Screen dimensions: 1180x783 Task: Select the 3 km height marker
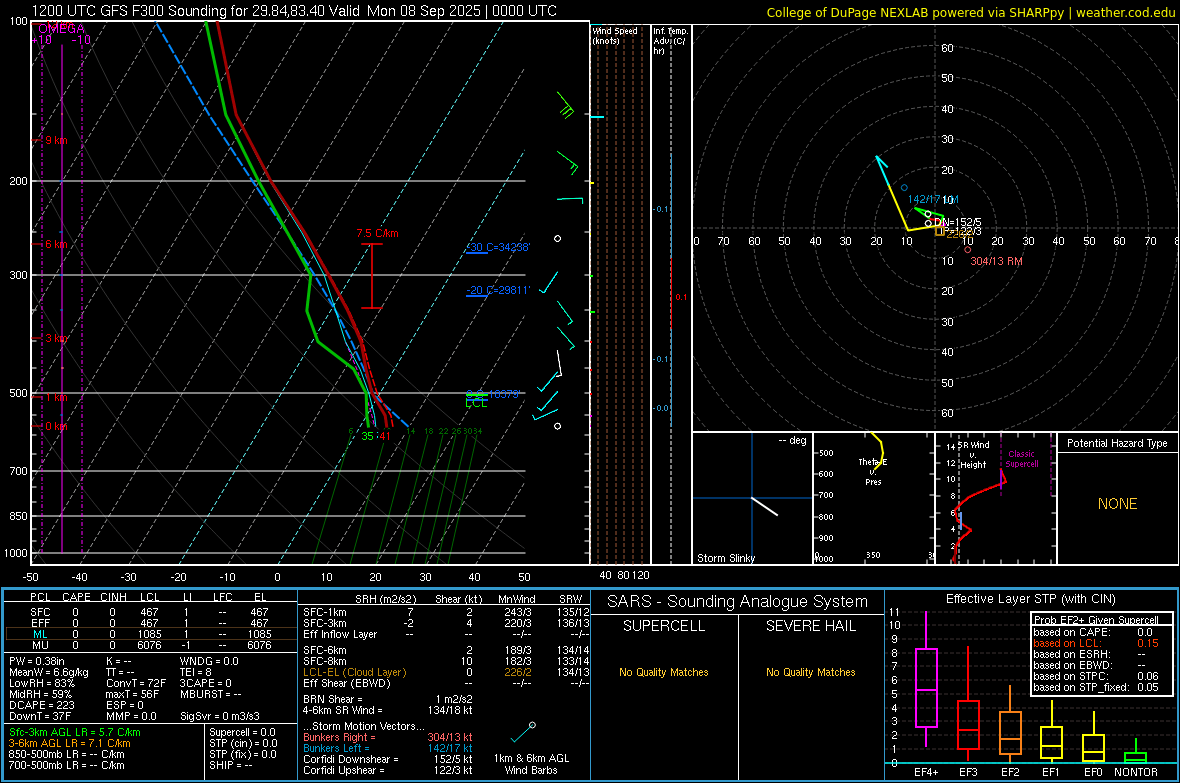(x=56, y=338)
